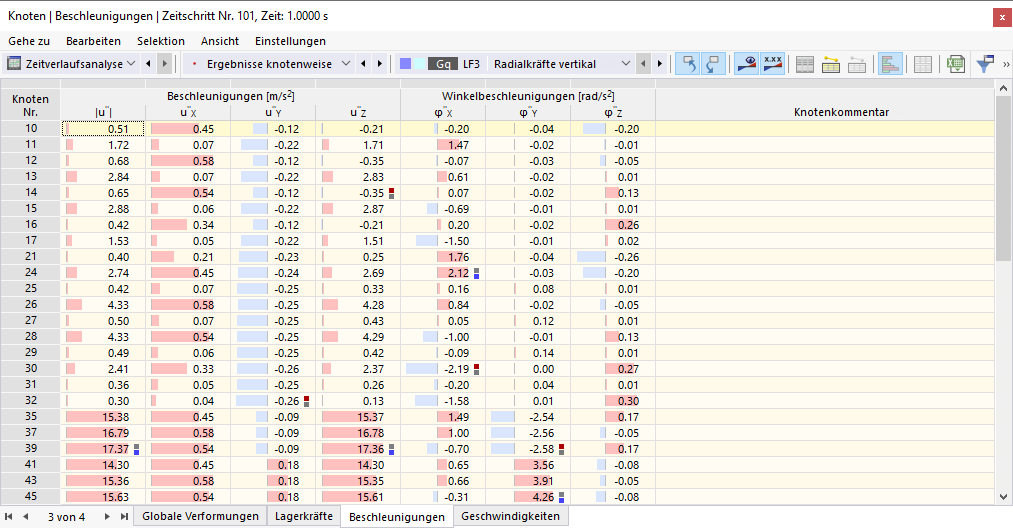The height and width of the screenshot is (528, 1013).
Task: Click the purple load case color swatch
Action: click(406, 63)
